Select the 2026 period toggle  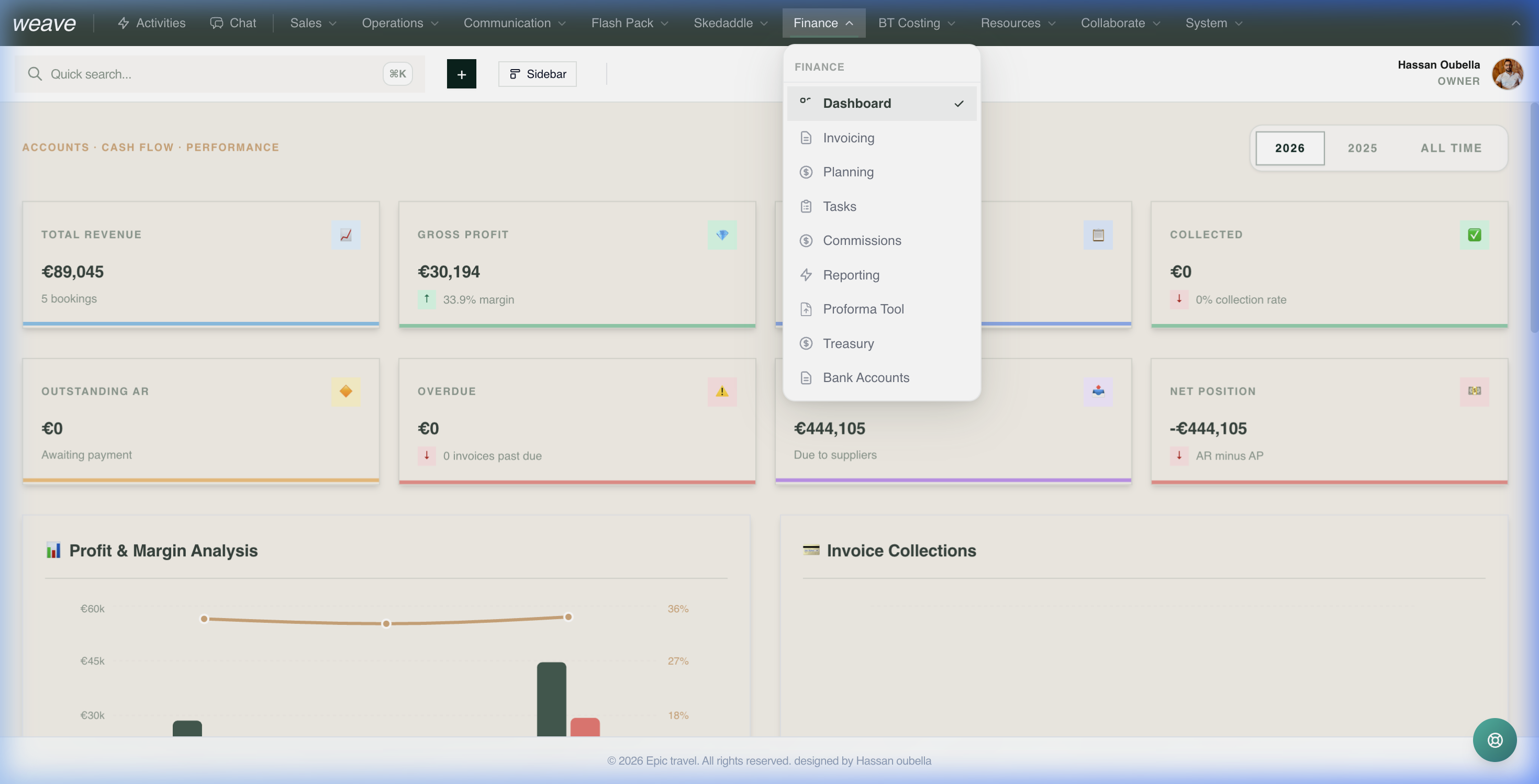pos(1289,148)
